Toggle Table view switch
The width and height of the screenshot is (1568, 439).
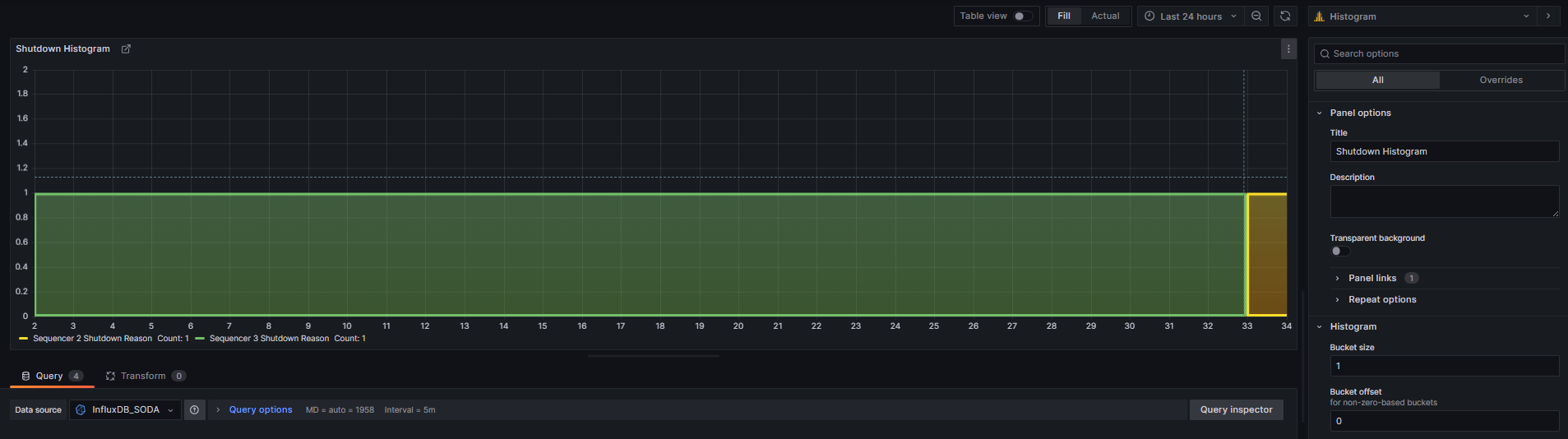click(x=1023, y=16)
